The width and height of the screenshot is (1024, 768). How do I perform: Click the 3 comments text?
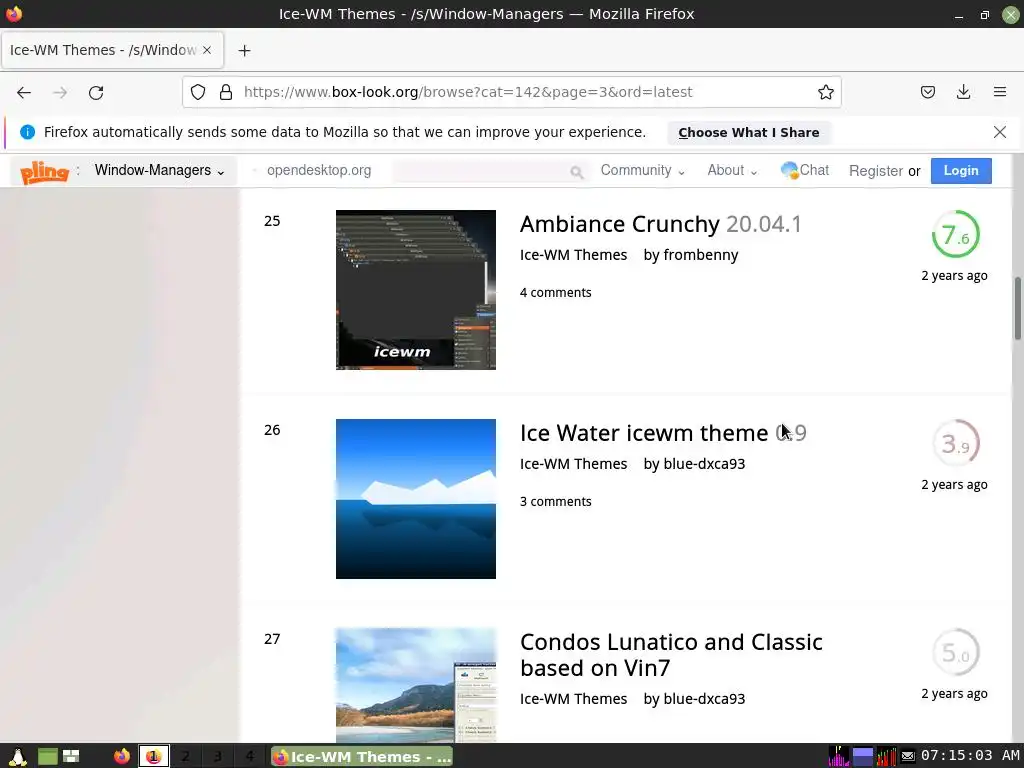pos(556,502)
